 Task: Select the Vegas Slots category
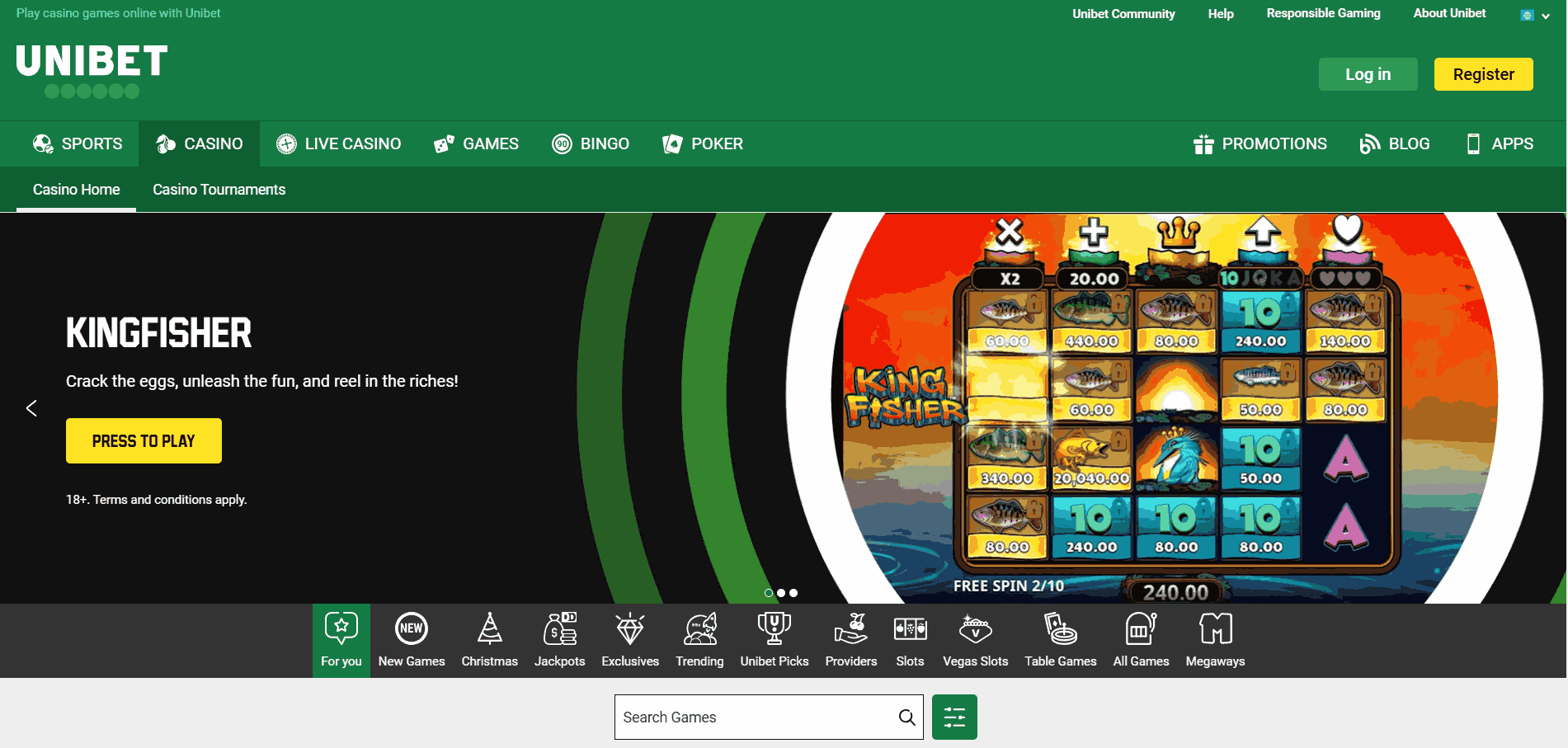[975, 639]
